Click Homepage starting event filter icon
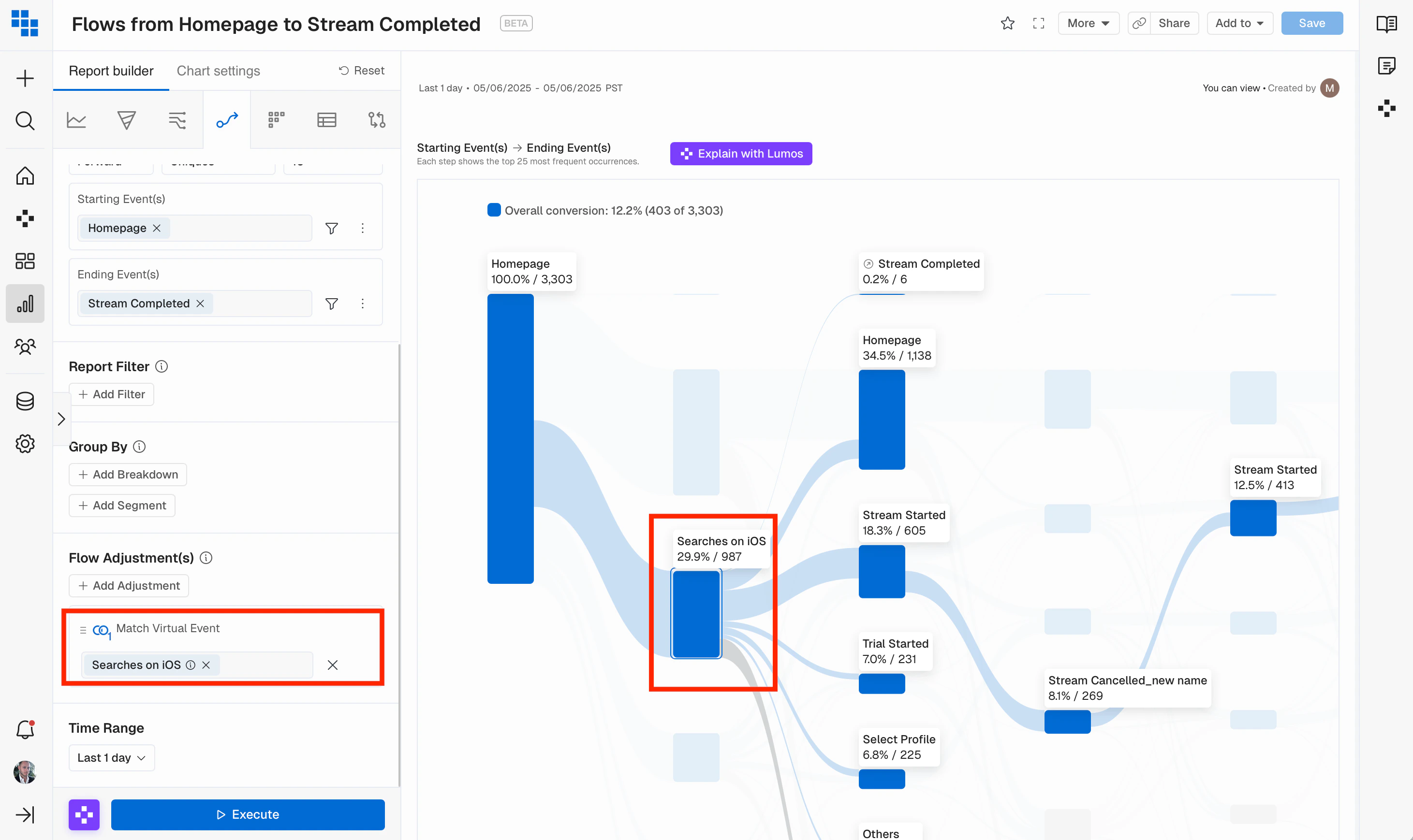 331,228
